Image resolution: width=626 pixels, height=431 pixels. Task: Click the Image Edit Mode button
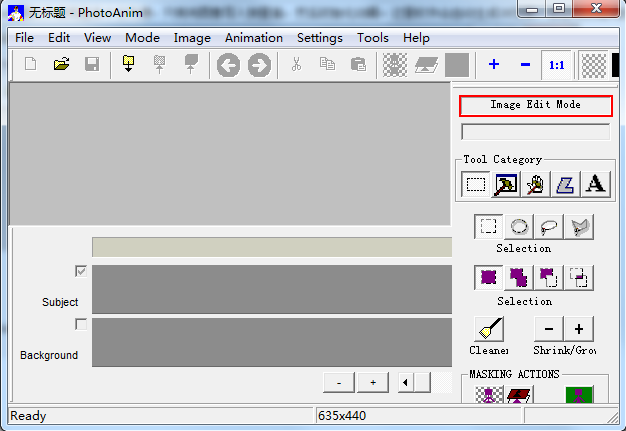click(535, 105)
